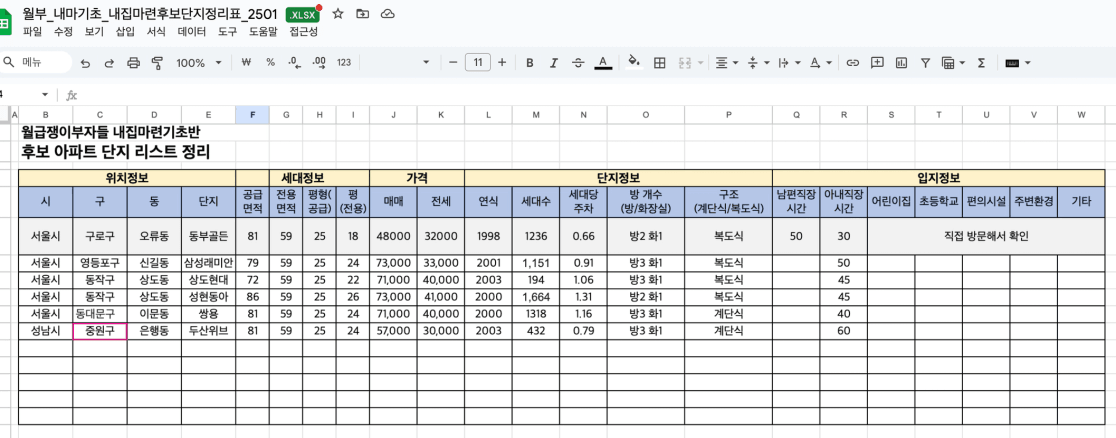Open the 서식 menu
This screenshot has height=438, width=1116.
point(156,31)
